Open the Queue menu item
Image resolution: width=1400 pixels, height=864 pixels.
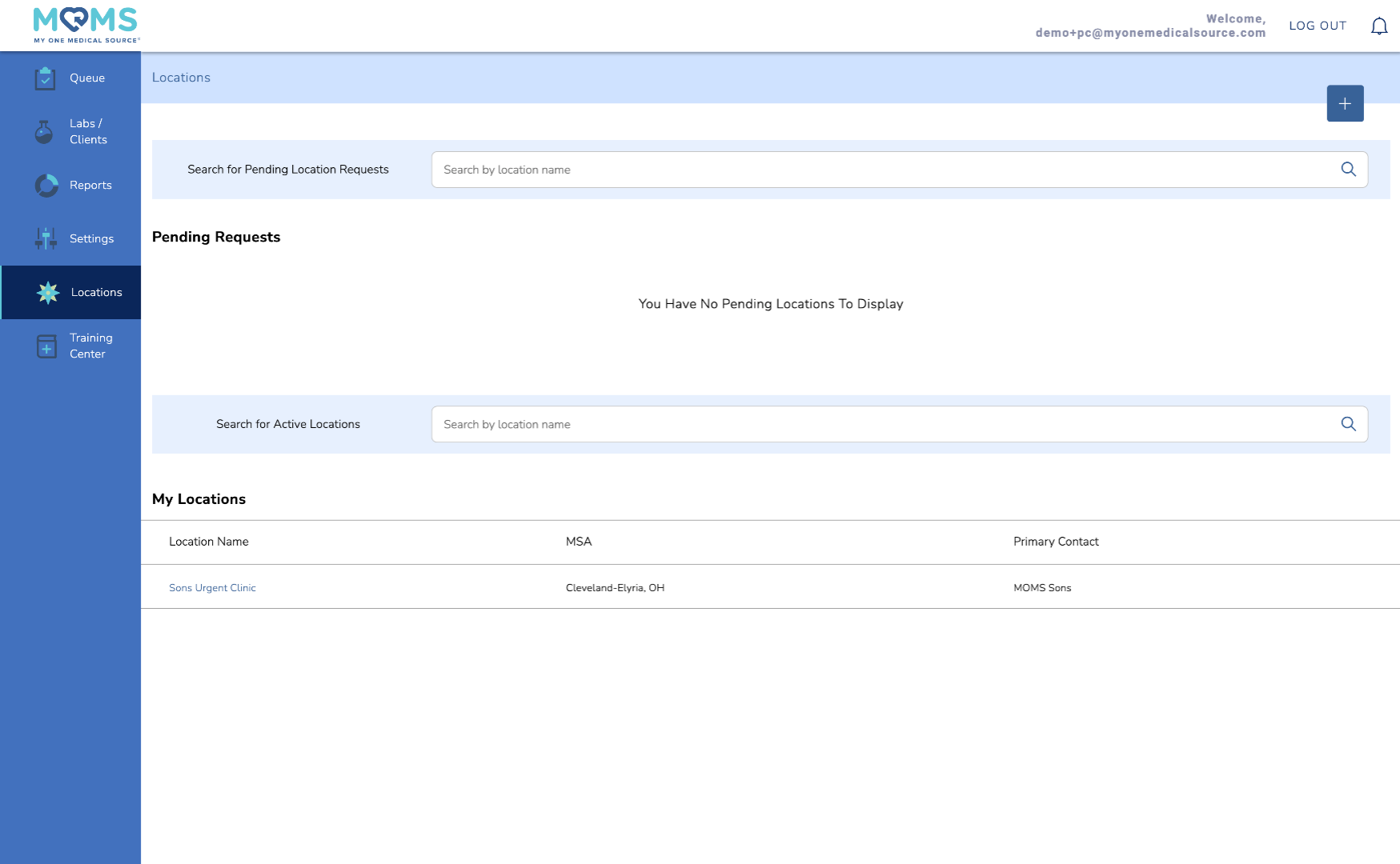click(87, 78)
